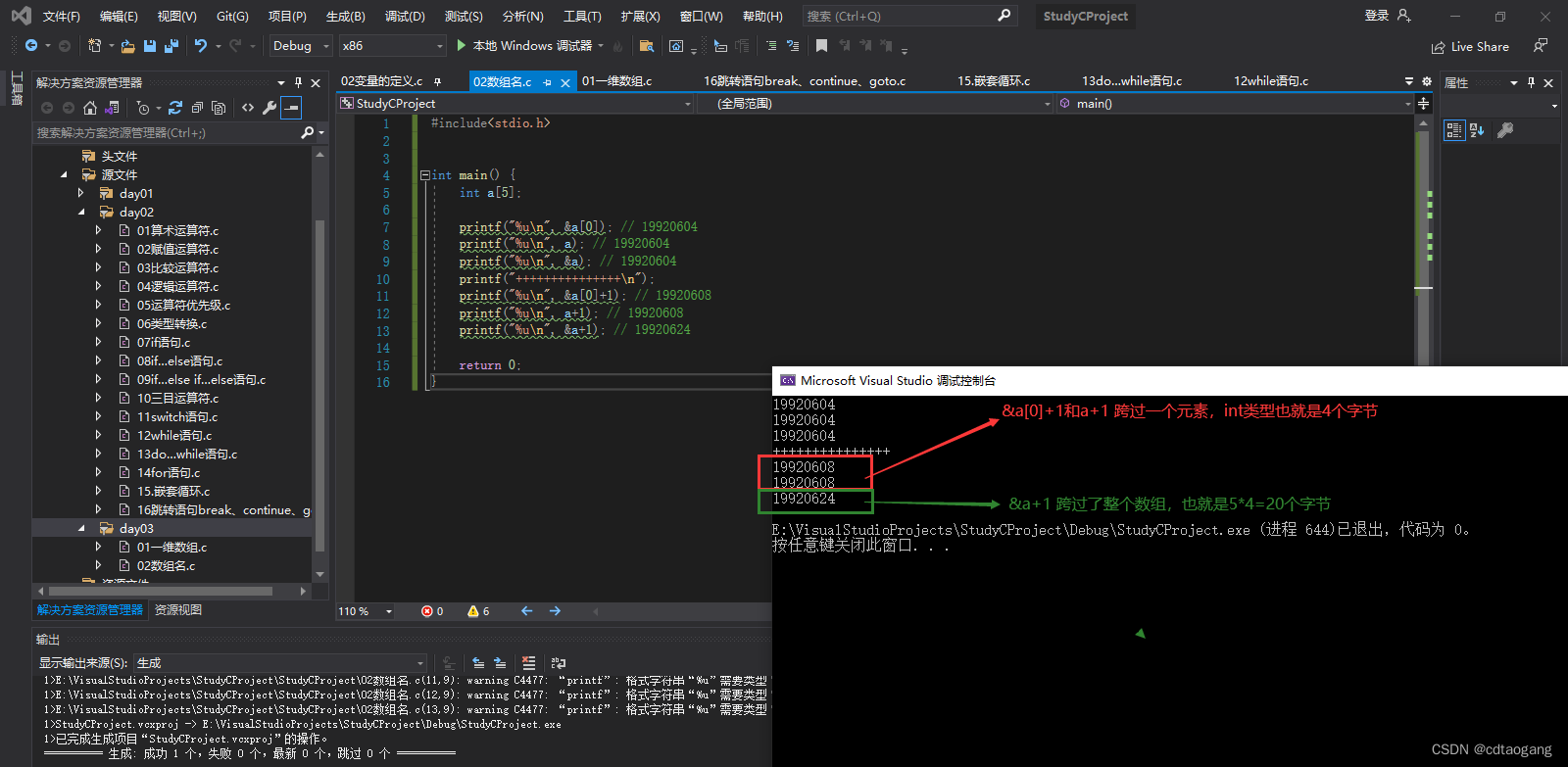1568x767 pixels.
Task: Open the Debug configuration dropdown
Action: [301, 46]
